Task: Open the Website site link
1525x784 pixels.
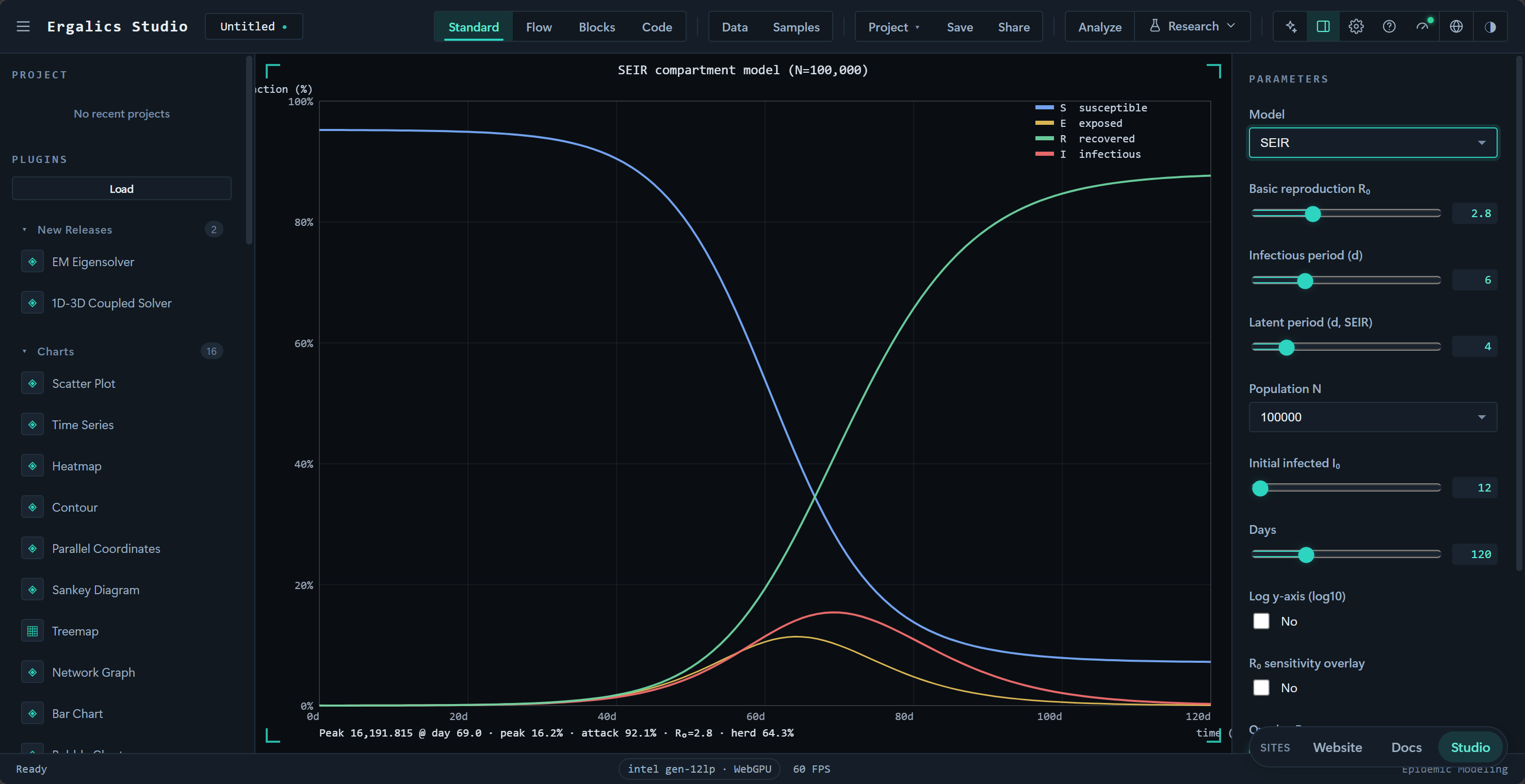Action: 1337,747
